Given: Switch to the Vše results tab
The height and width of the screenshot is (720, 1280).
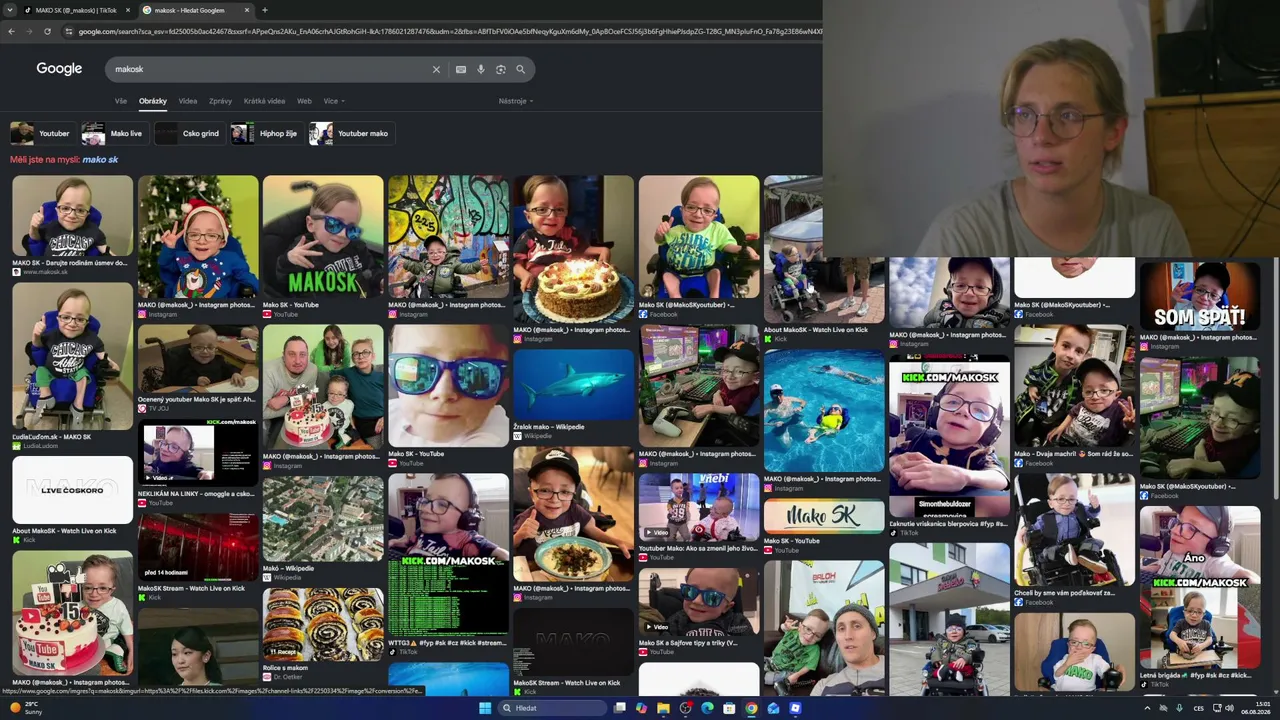Looking at the screenshot, I should coord(121,101).
